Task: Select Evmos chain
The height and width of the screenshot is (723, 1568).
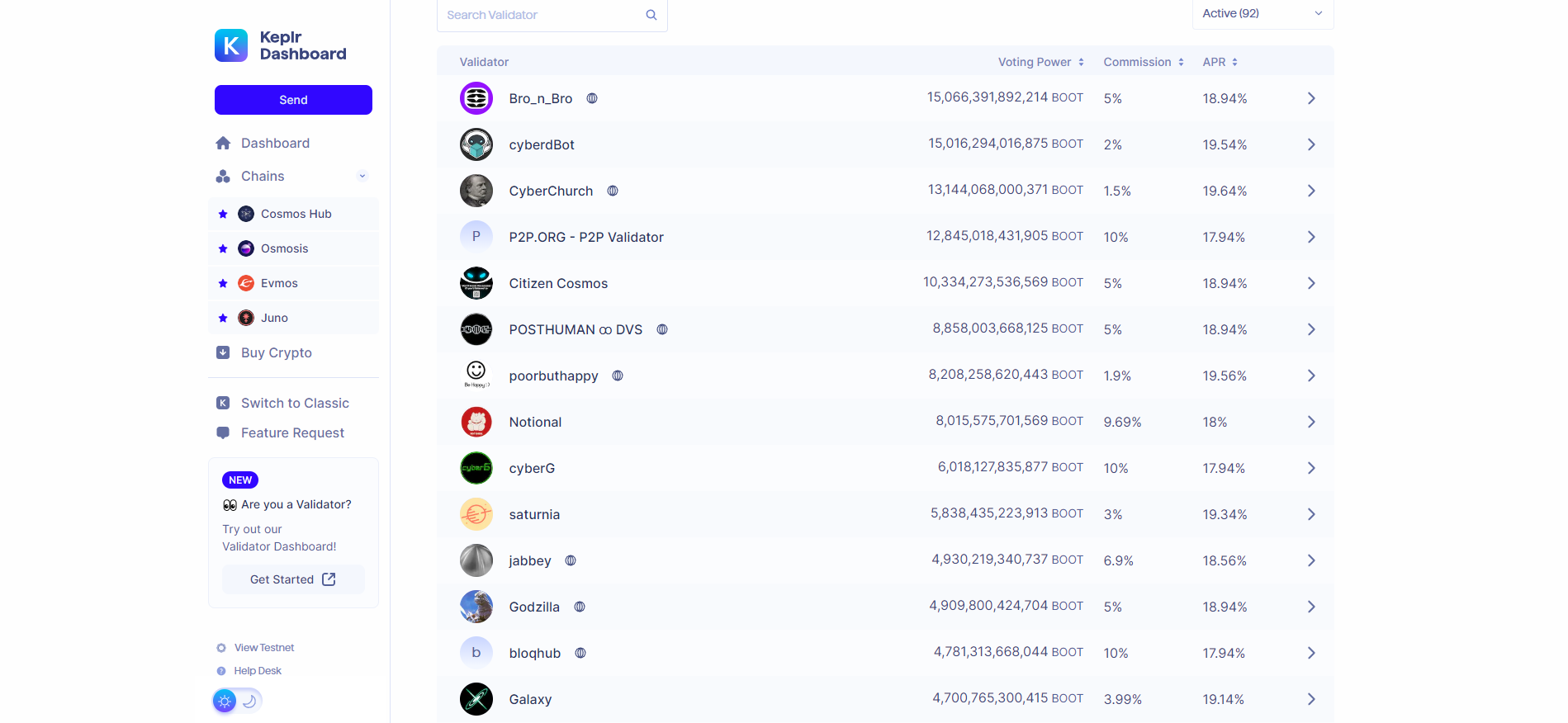Action: 293,283
